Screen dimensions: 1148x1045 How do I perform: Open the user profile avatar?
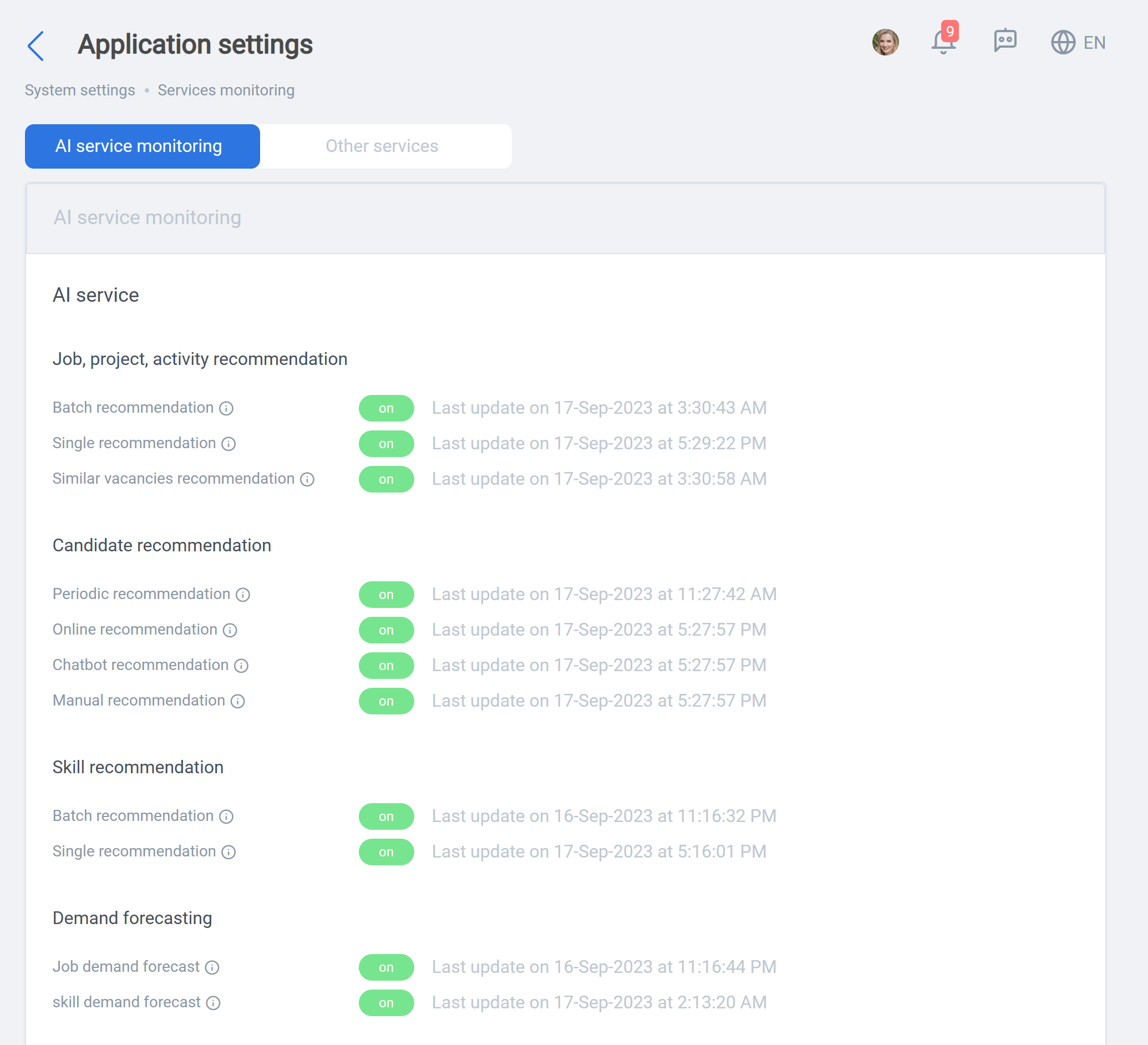coord(886,42)
